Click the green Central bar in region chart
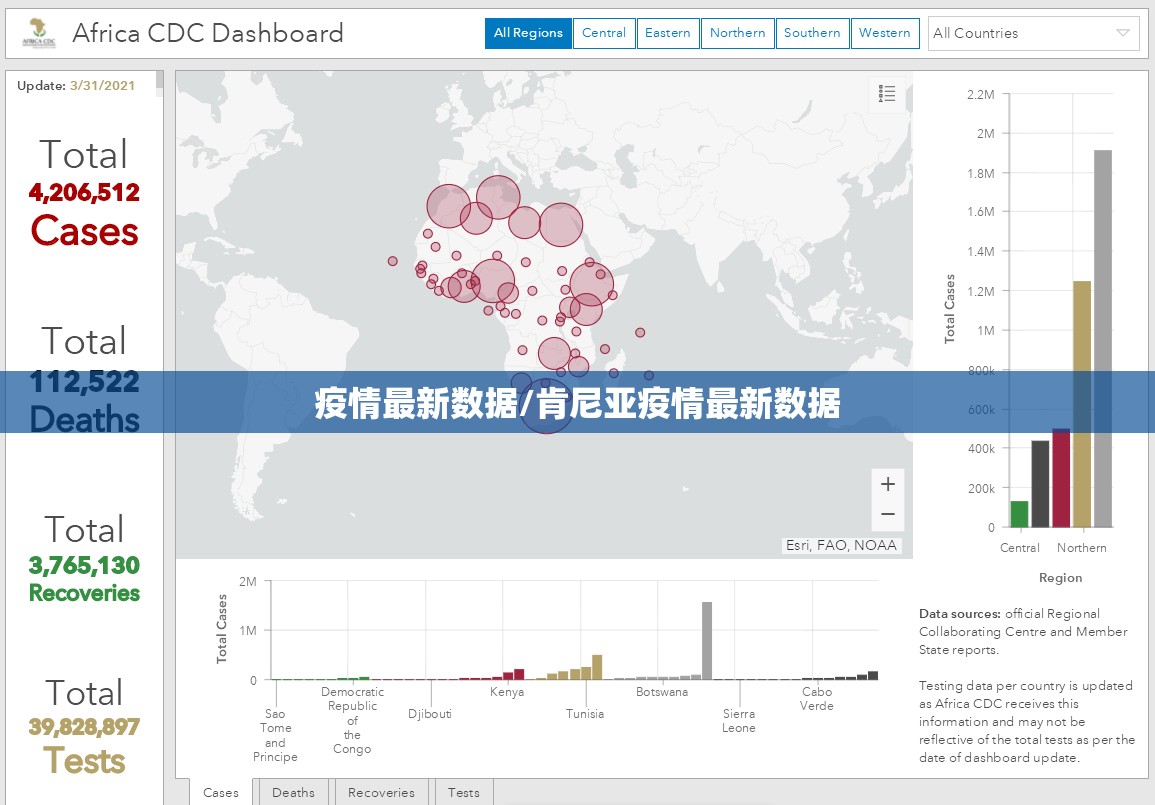Image resolution: width=1155 pixels, height=805 pixels. coord(1019,514)
